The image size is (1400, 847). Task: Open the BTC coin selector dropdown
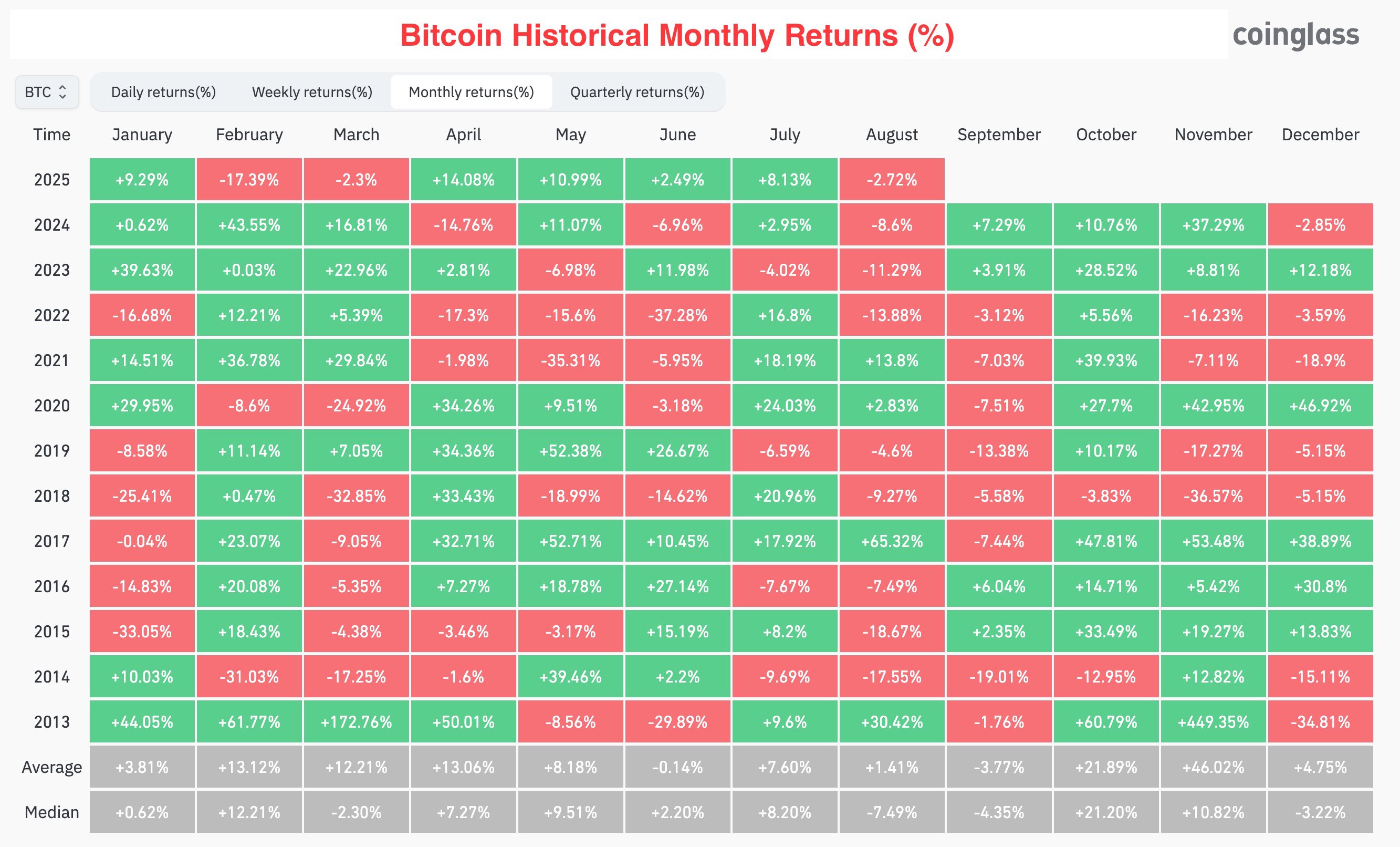point(47,92)
